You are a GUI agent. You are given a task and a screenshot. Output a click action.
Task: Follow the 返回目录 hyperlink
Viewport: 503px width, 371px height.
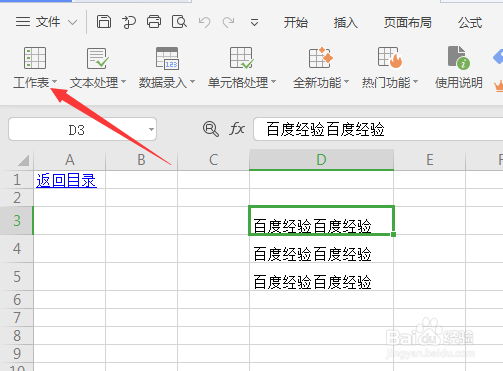coord(66,181)
